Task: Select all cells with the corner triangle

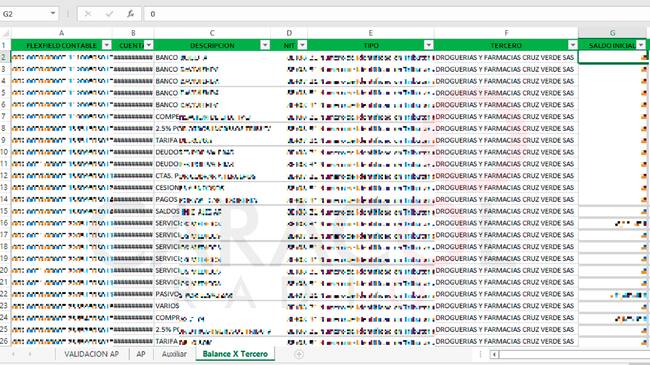Action: 5,33
